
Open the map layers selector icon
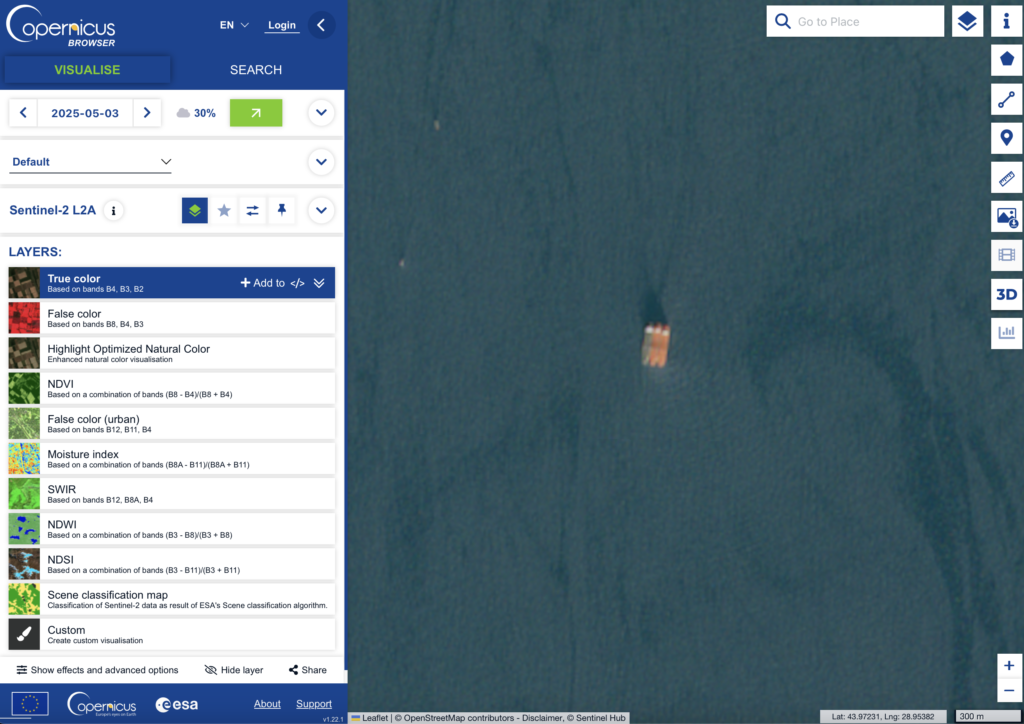pyautogui.click(x=966, y=21)
